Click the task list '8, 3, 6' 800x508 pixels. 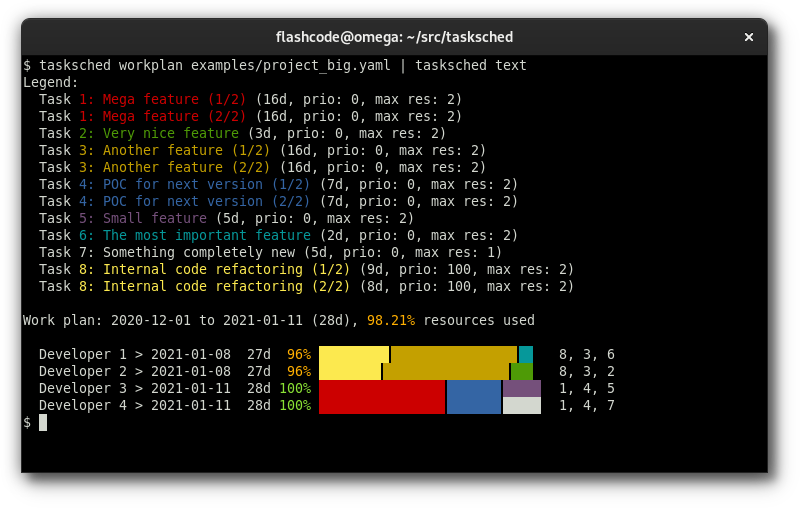tap(587, 354)
